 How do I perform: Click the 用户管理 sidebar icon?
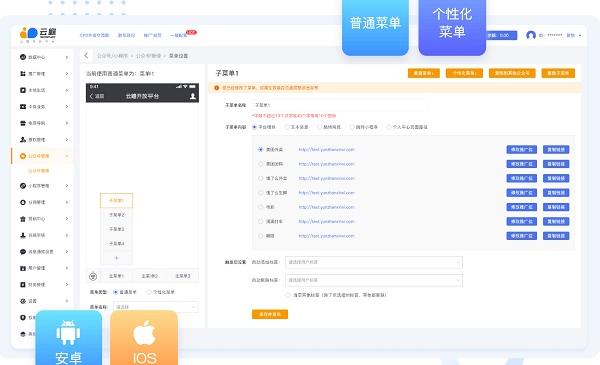(23, 268)
